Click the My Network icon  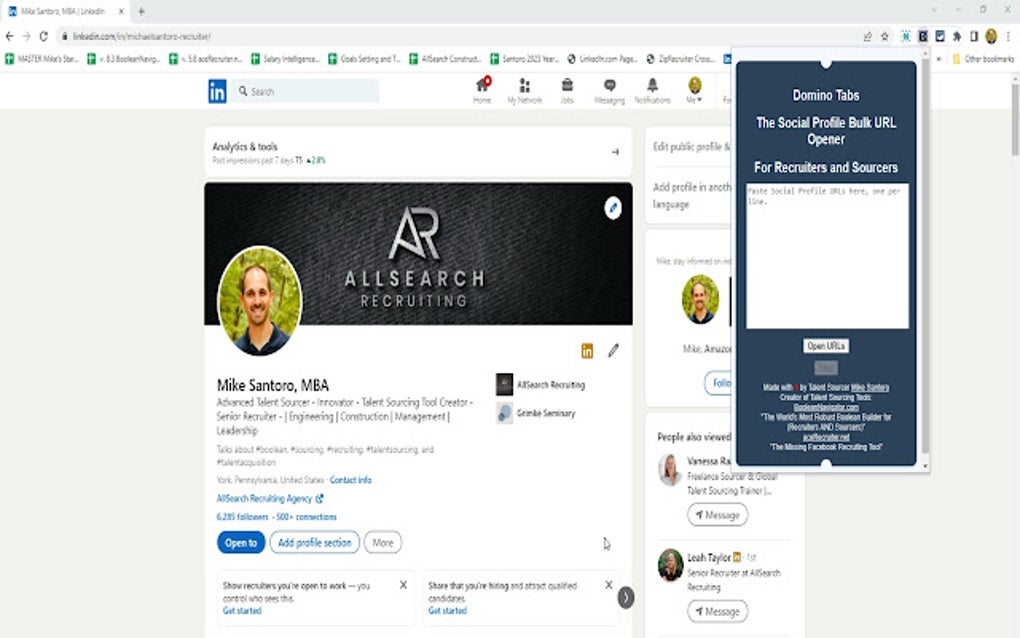click(x=524, y=88)
